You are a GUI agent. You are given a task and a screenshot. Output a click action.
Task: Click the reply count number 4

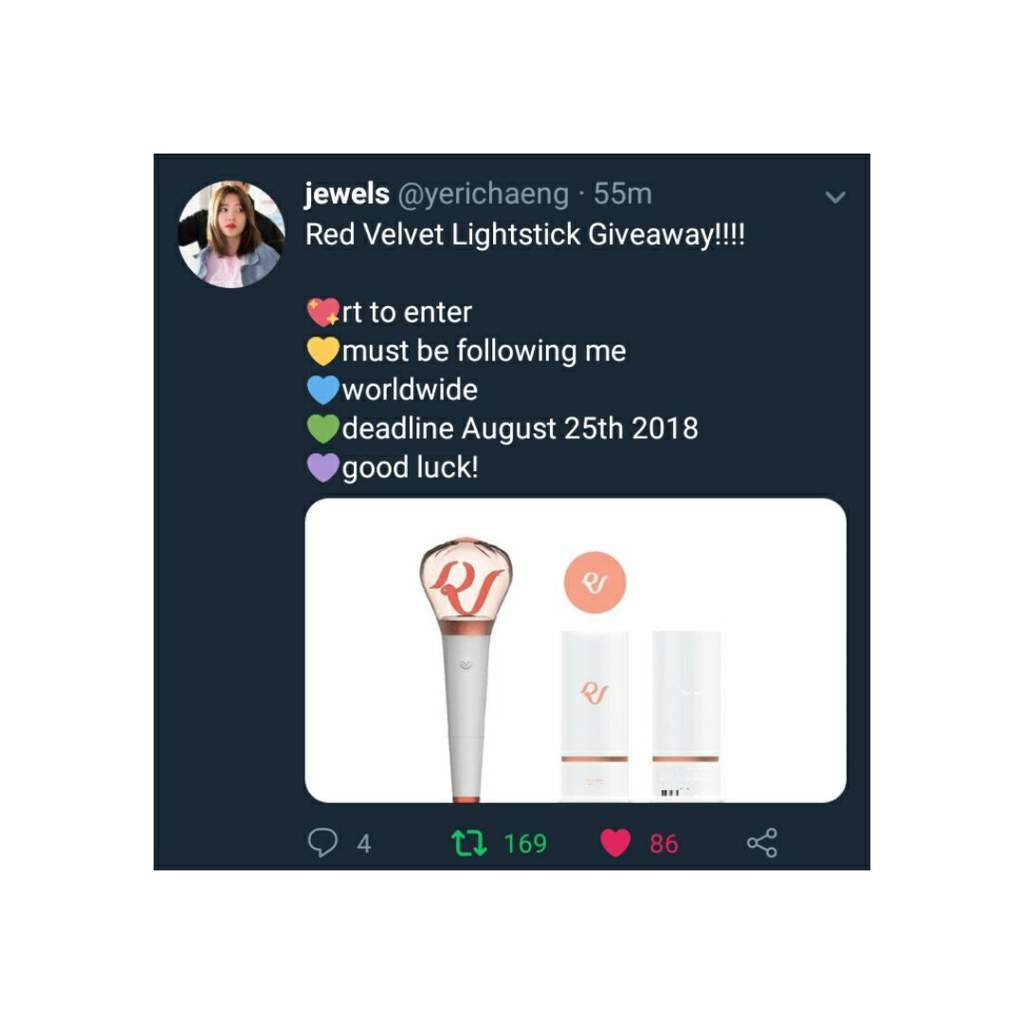coord(364,844)
